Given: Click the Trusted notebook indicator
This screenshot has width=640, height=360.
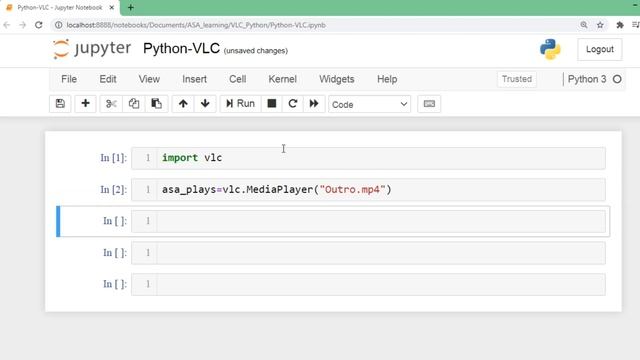Looking at the screenshot, I should pyautogui.click(x=517, y=79).
